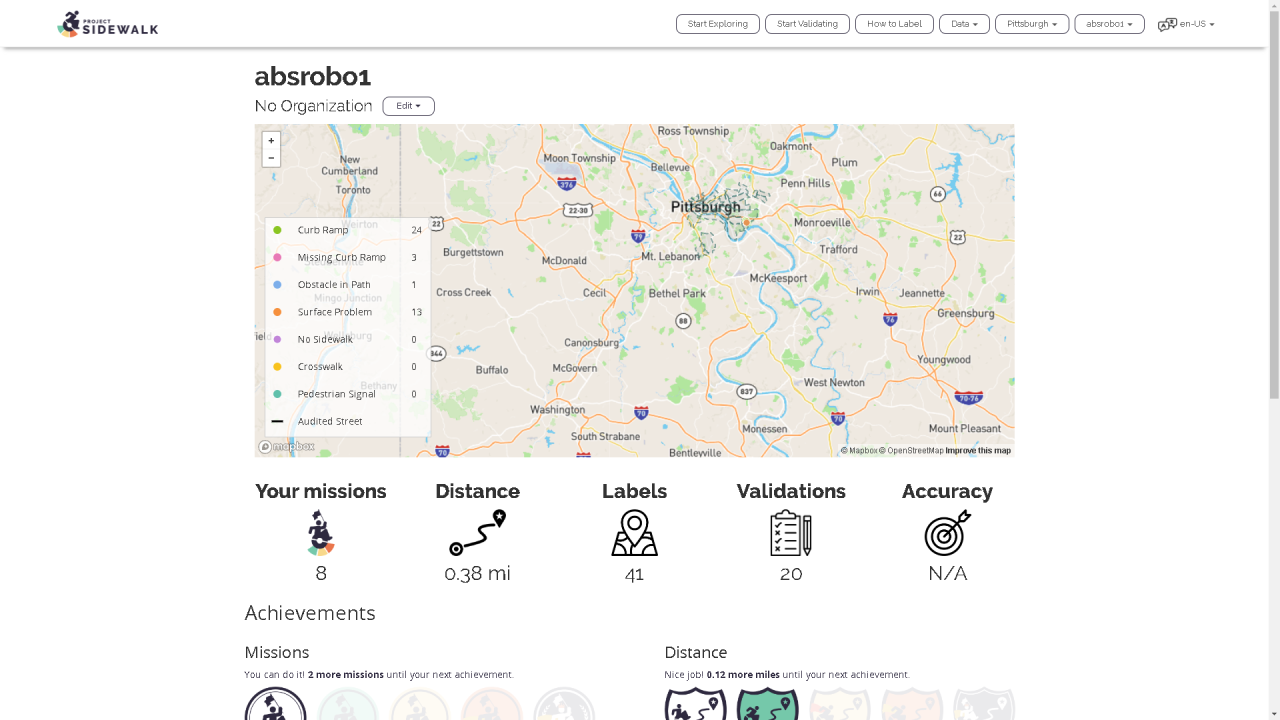Zoom out on the map
The width and height of the screenshot is (1280, 720).
coord(271,158)
